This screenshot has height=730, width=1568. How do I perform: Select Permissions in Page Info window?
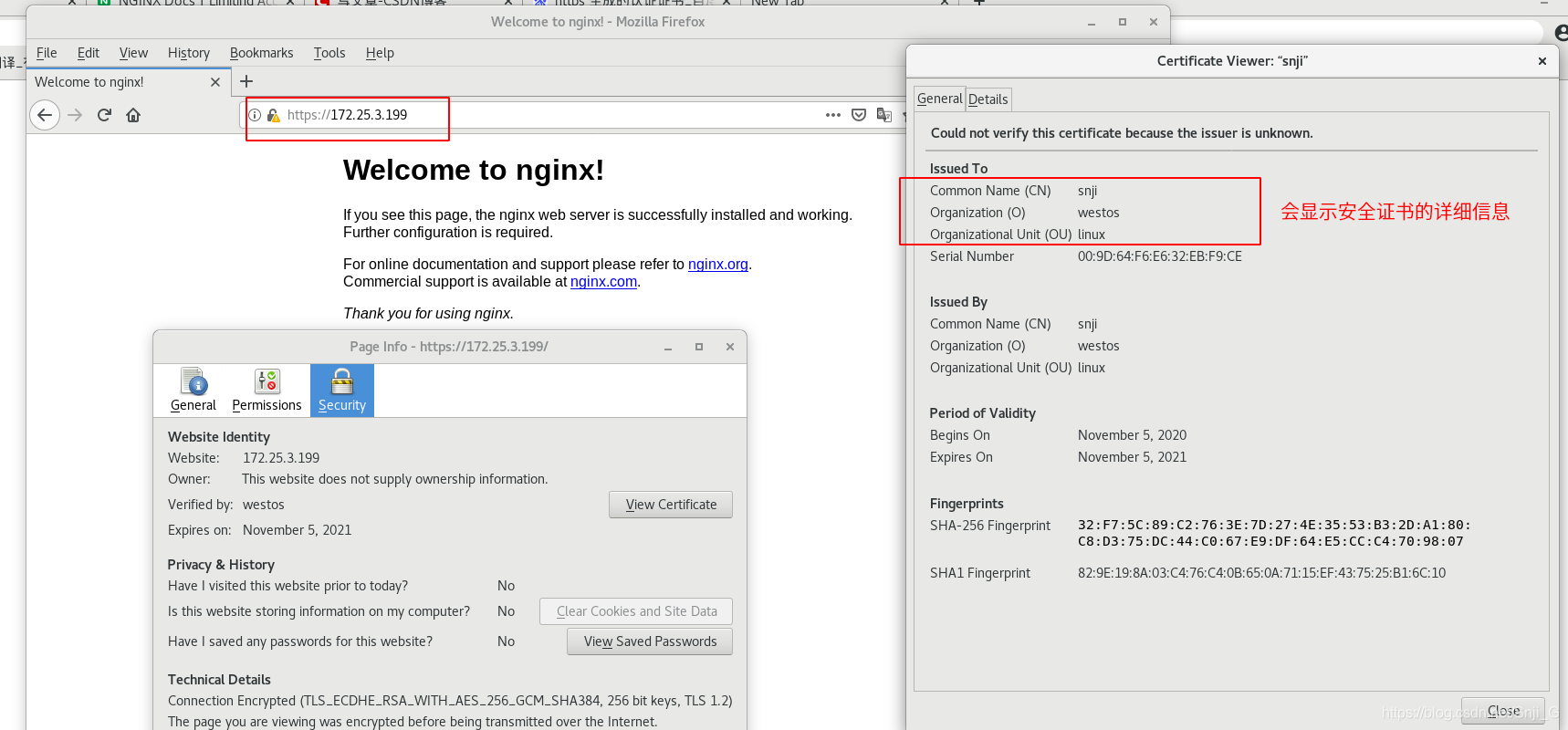tap(267, 391)
